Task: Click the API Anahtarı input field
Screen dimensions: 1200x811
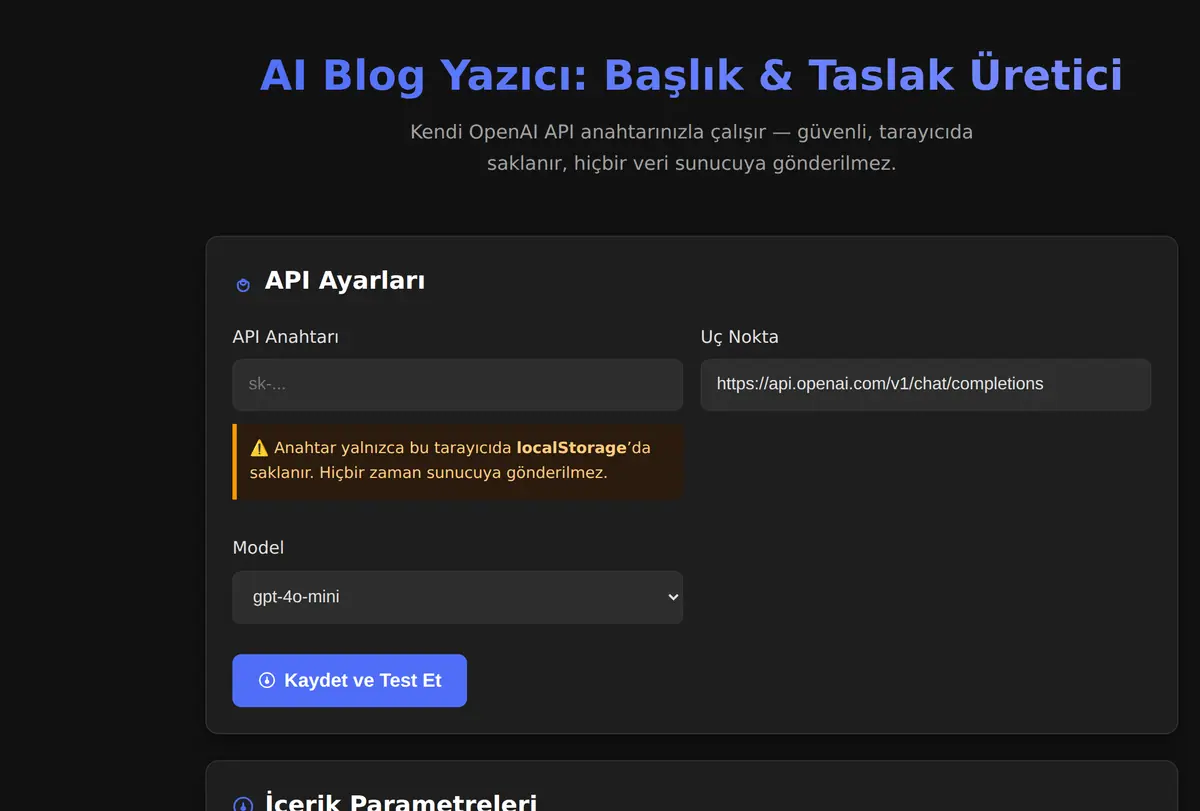Action: [457, 385]
